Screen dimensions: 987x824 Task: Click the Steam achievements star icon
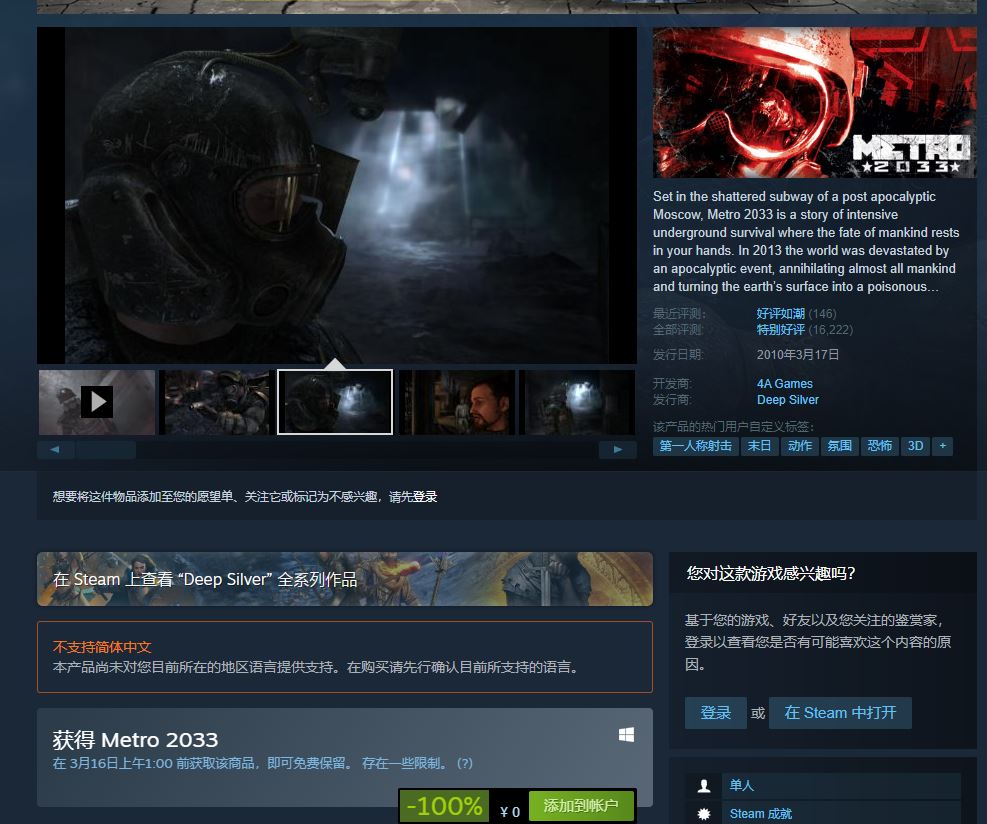[704, 814]
